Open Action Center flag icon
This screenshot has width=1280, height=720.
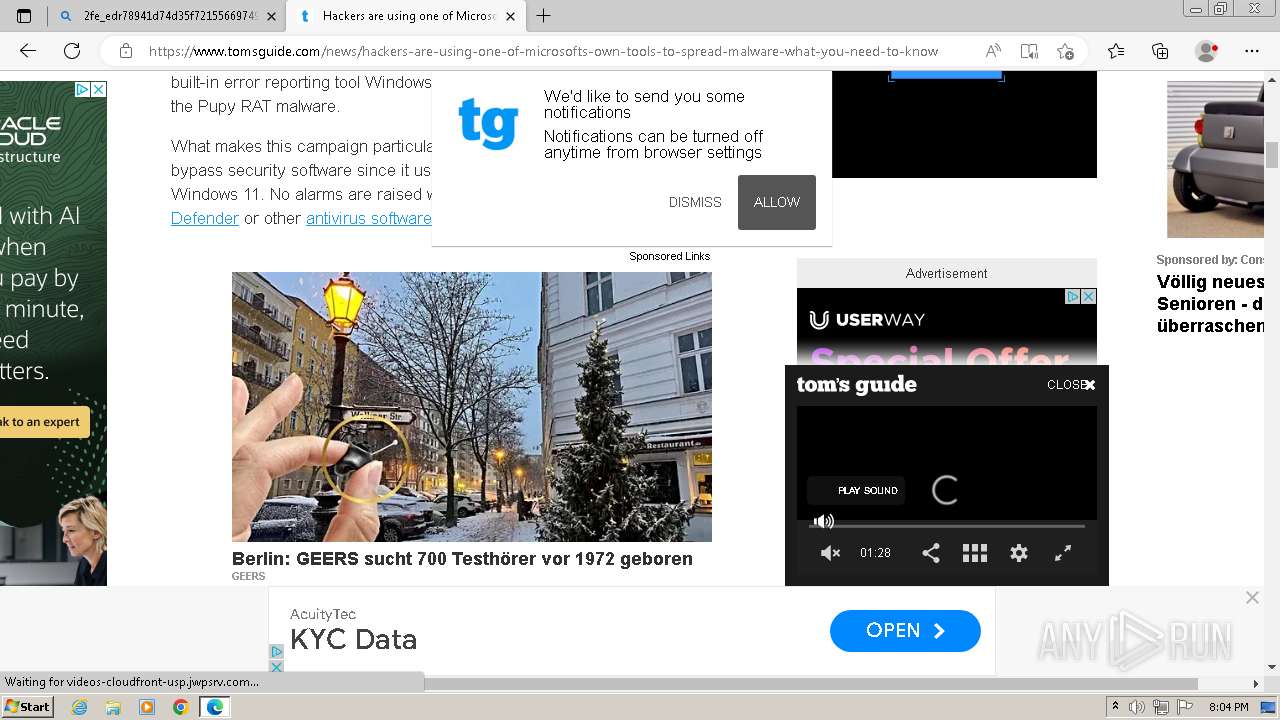click(x=1184, y=707)
